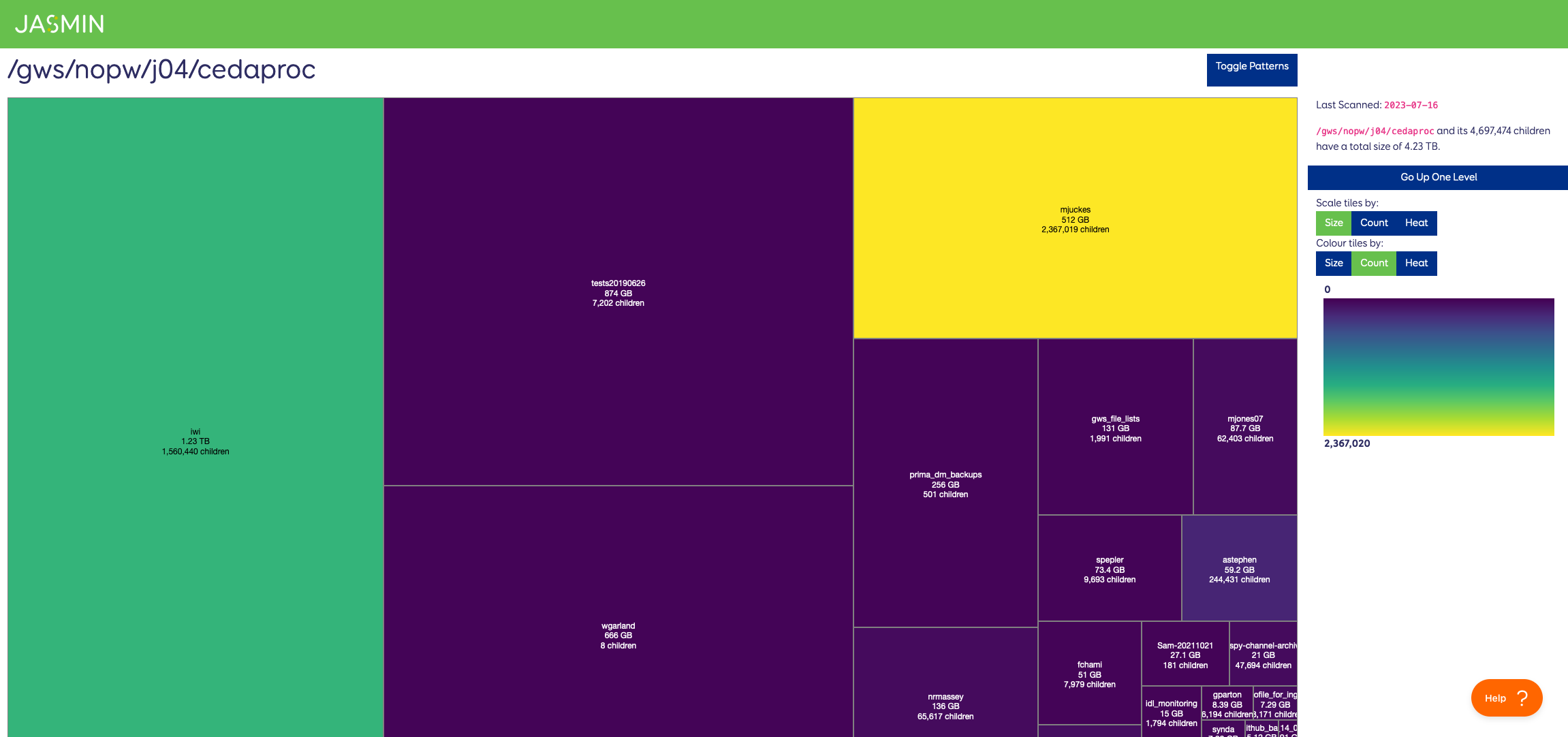Screen dimensions: 1568x737
Task: Scale tiles by Count
Action: [x=1373, y=223]
